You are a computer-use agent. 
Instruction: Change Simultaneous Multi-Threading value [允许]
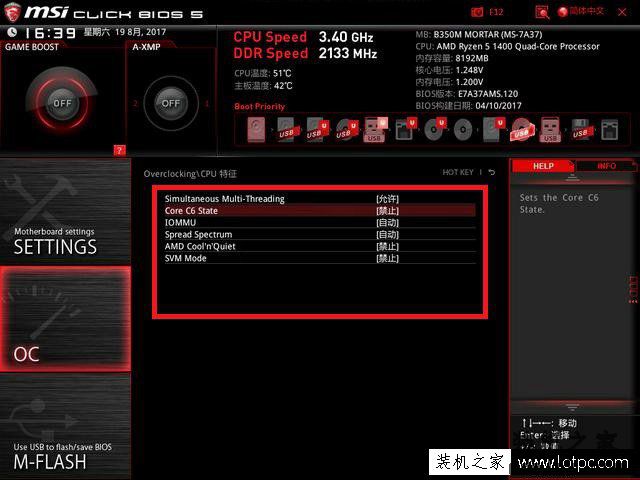(x=387, y=199)
